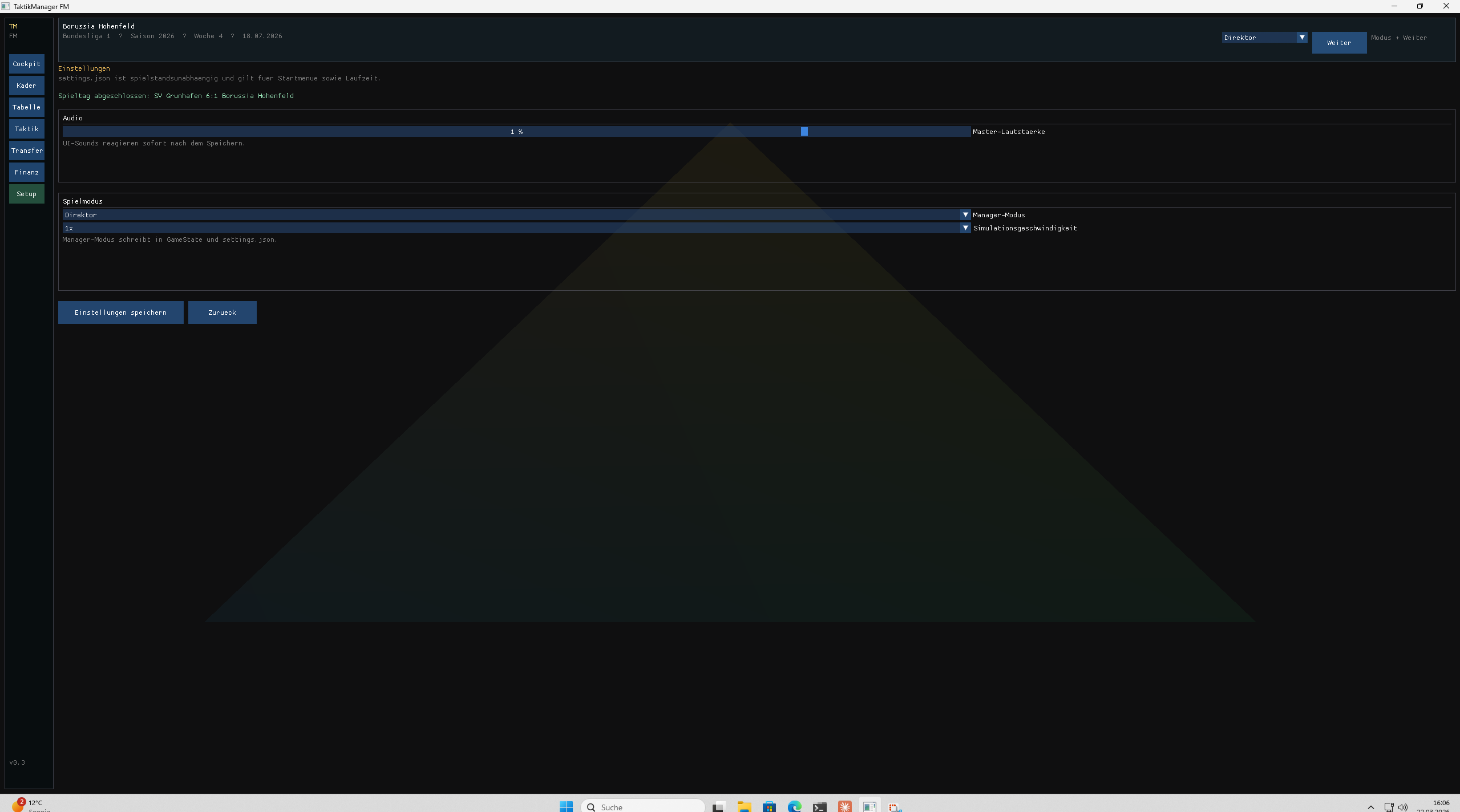Click the Zurueck button
This screenshot has height=812, width=1460.
pyautogui.click(x=222, y=312)
